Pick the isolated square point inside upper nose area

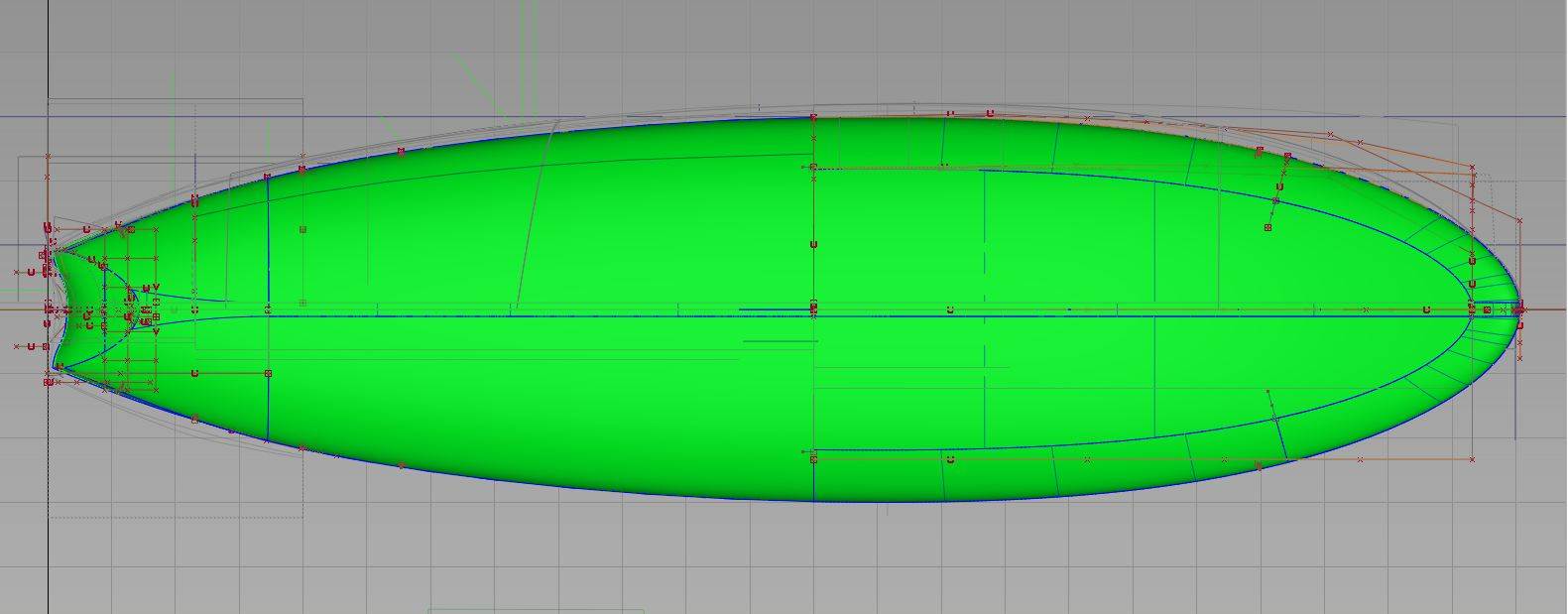(x=1268, y=228)
